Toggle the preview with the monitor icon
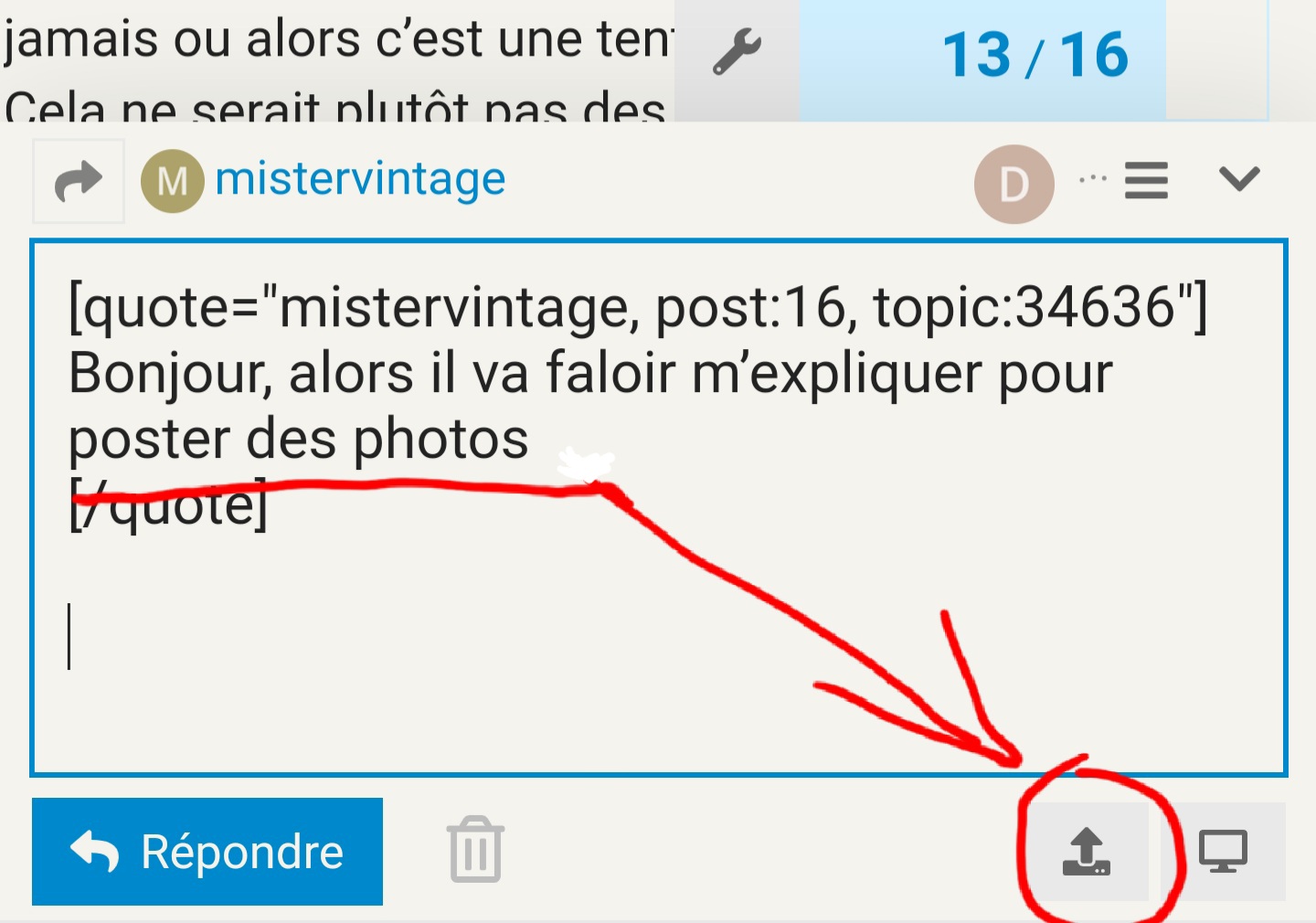Screen dimensions: 1316x923 (1223, 852)
